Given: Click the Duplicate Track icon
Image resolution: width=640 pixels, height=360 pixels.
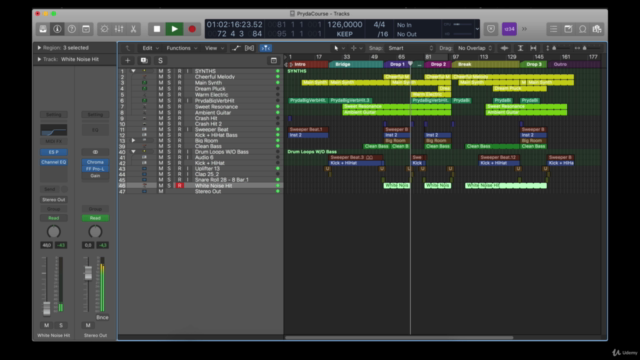Looking at the screenshot, I should 144,60.
